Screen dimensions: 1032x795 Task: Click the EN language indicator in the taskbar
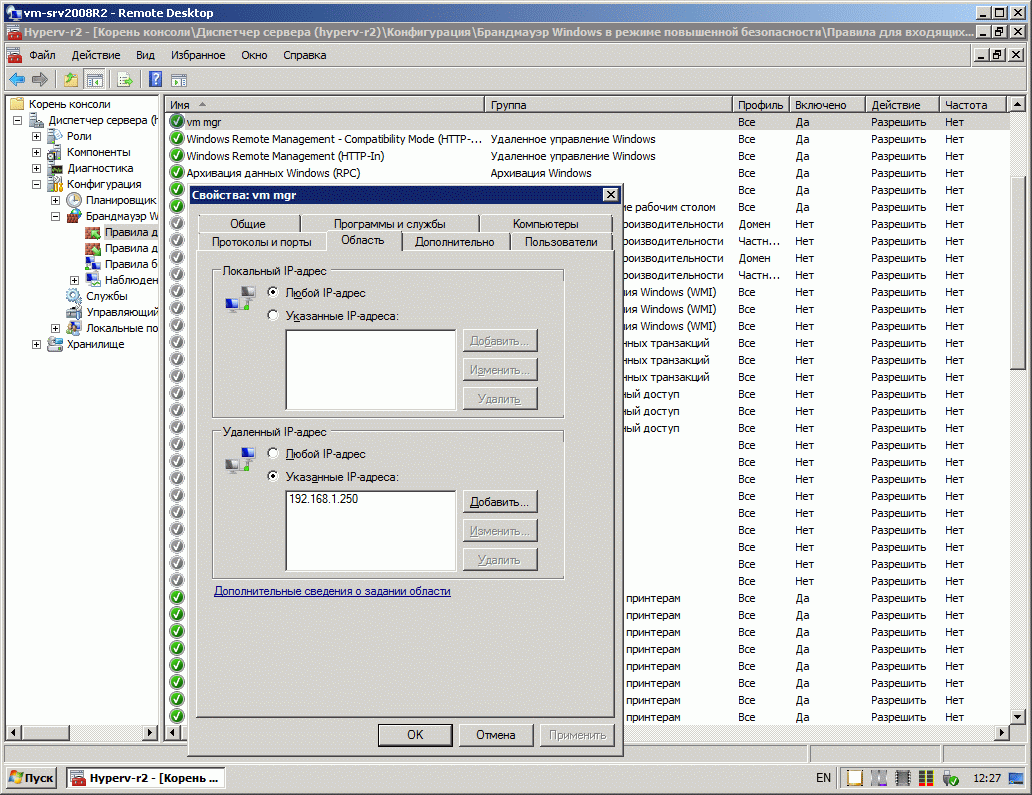(x=823, y=778)
